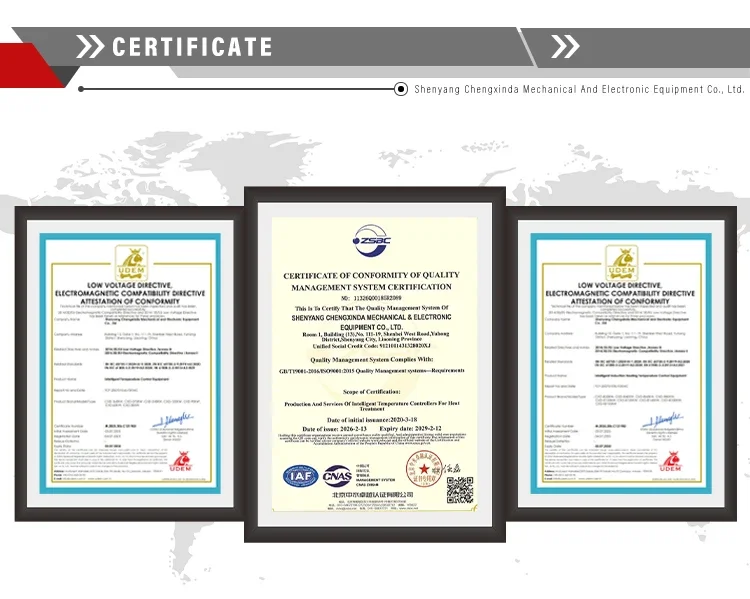The image size is (750, 599).
Task: Click the gold UDEM logo on right certificate
Action: tap(622, 263)
